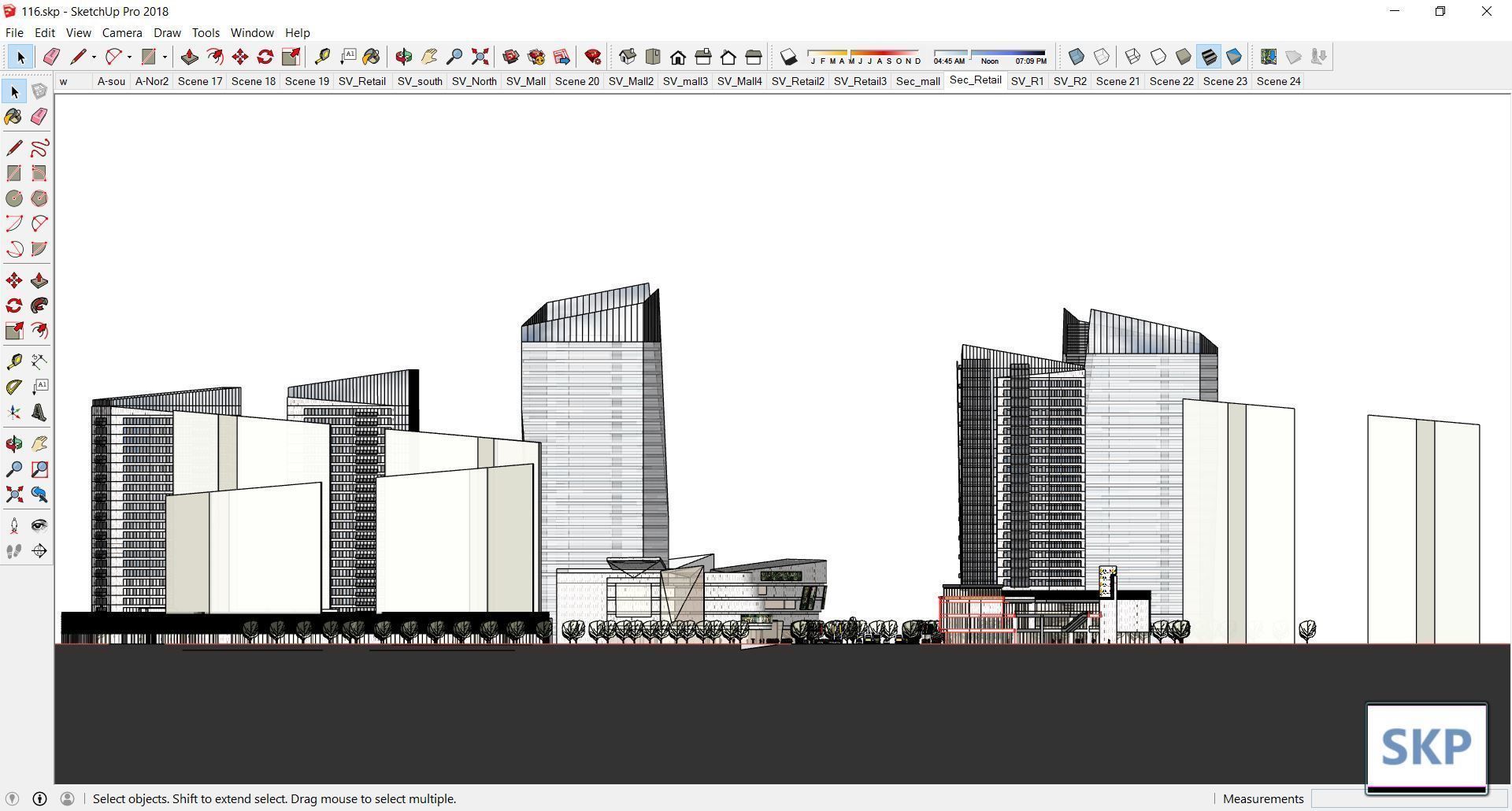
Task: Activate the Rotate tool in top toolbar
Action: pos(265,57)
